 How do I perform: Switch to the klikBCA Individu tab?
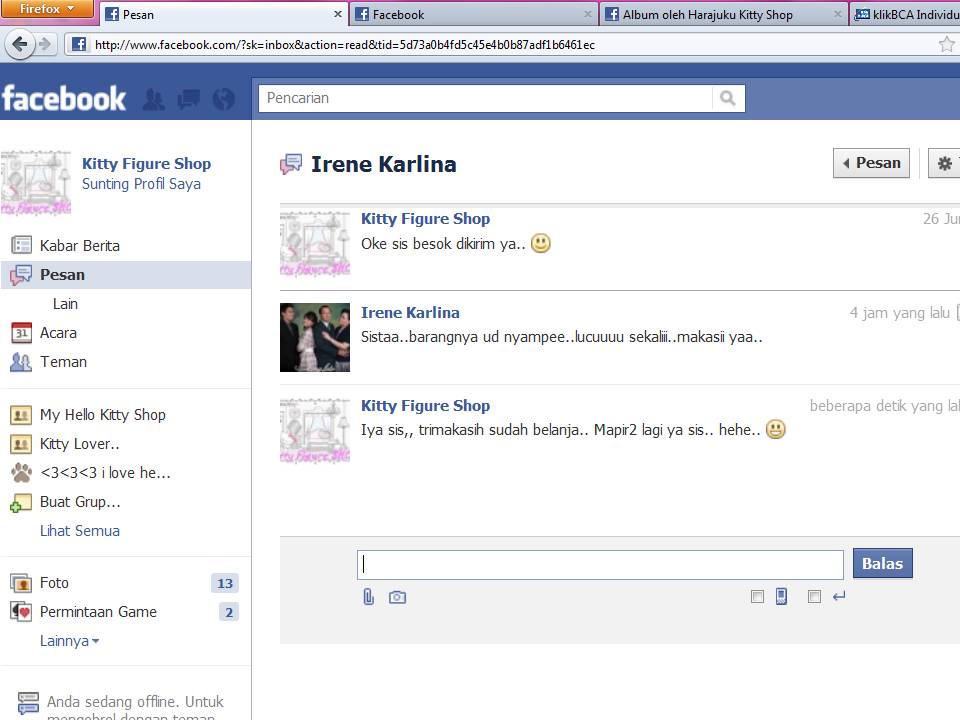pyautogui.click(x=906, y=14)
